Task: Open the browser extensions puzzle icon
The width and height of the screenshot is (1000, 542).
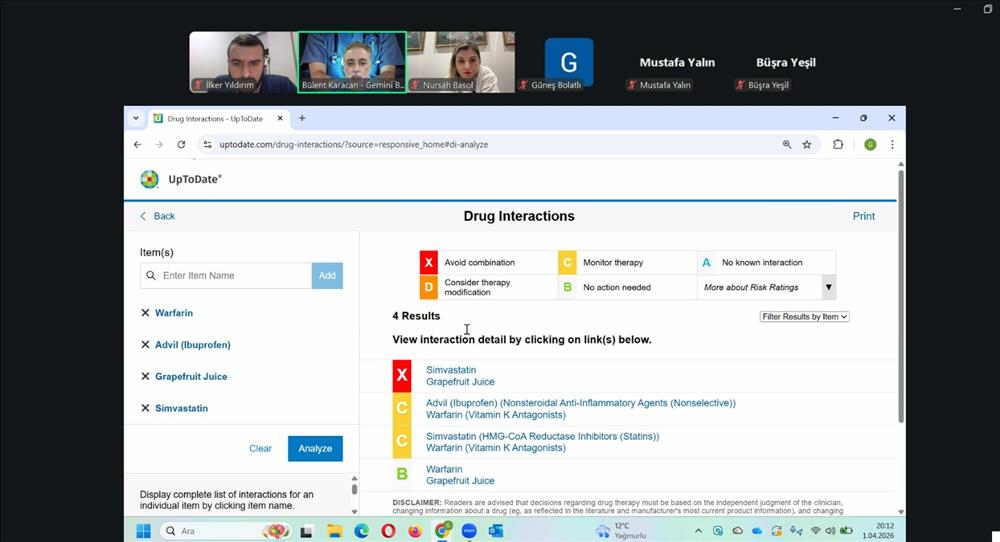Action: click(838, 144)
